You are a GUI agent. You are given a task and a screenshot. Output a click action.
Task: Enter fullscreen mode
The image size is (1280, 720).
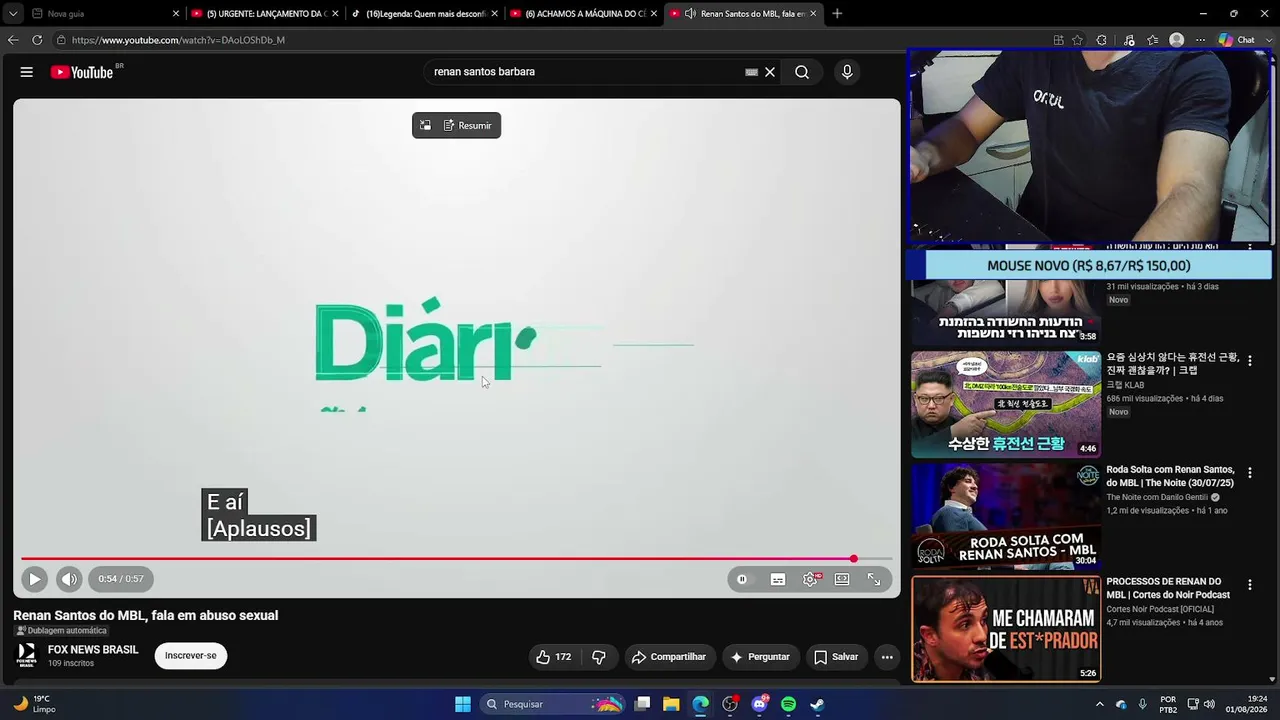pyautogui.click(x=874, y=579)
